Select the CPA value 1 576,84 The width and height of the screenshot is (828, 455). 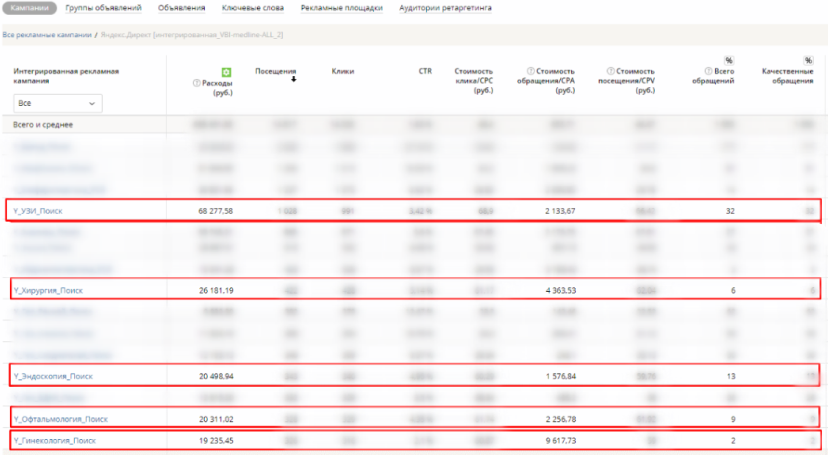pos(560,376)
